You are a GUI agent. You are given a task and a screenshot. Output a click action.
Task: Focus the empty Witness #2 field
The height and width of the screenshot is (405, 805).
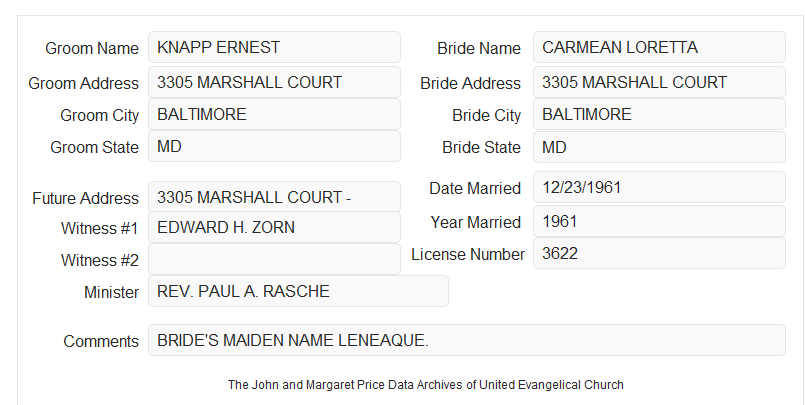point(274,259)
